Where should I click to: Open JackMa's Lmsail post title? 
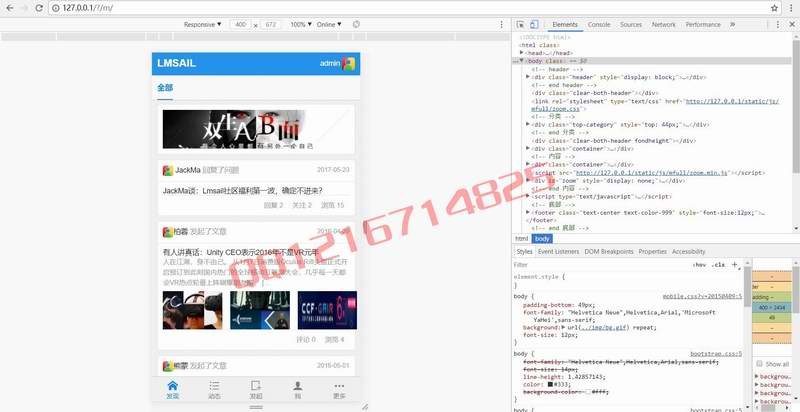click(x=242, y=190)
